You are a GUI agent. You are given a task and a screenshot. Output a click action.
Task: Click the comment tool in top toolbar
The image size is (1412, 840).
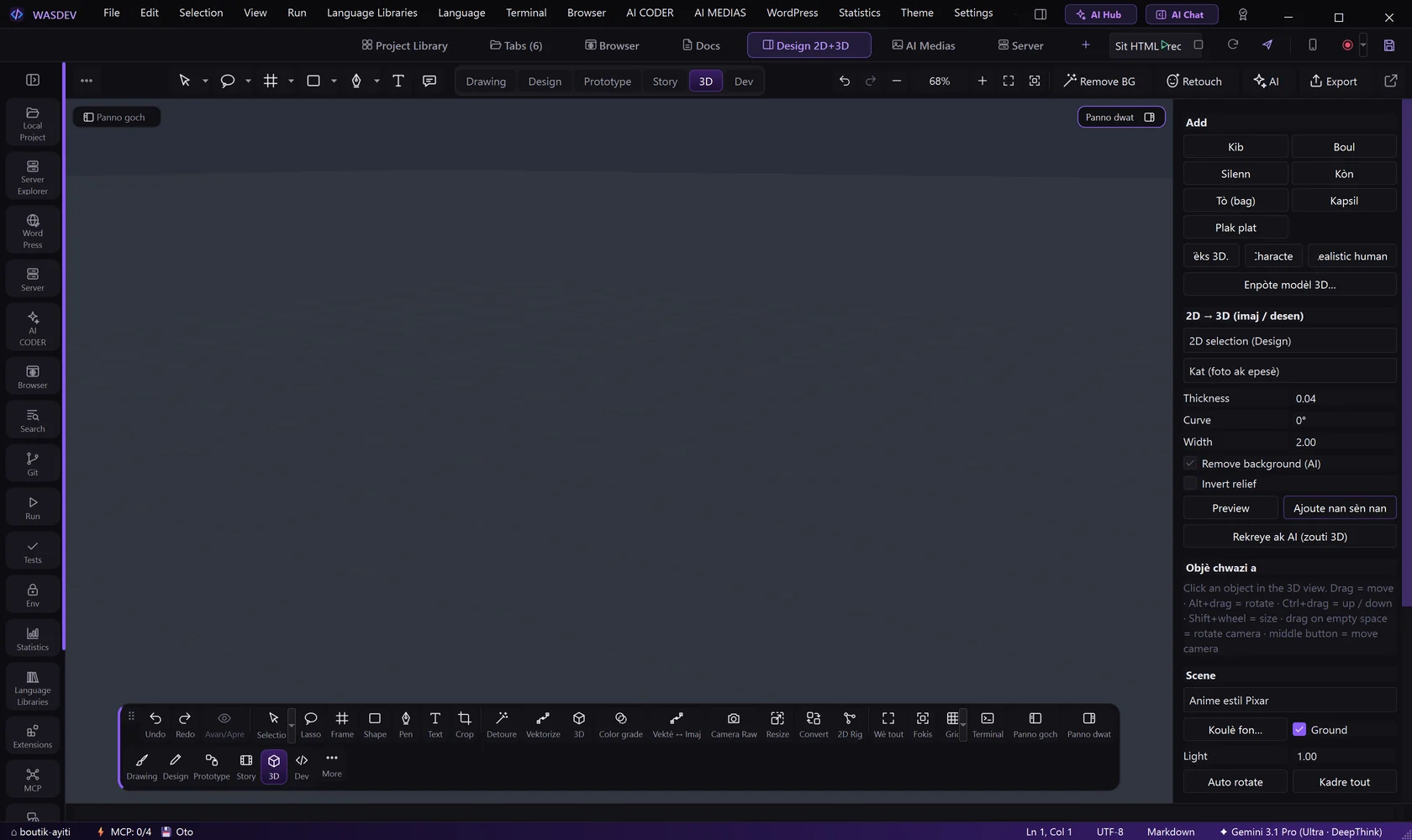(429, 81)
